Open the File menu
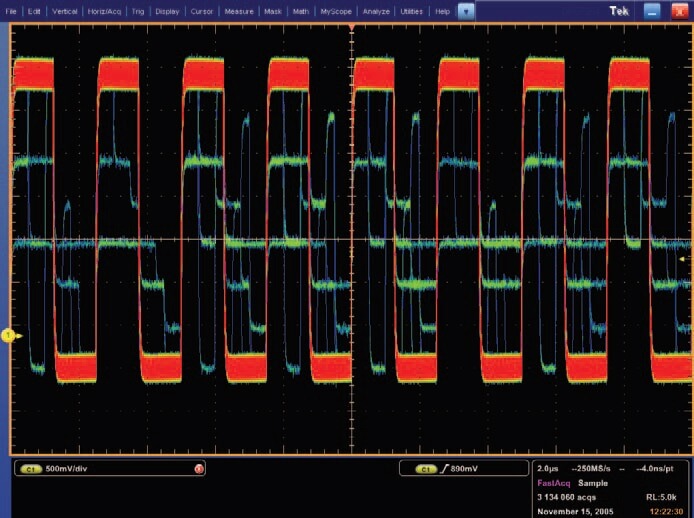The width and height of the screenshot is (694, 518). [x=12, y=10]
